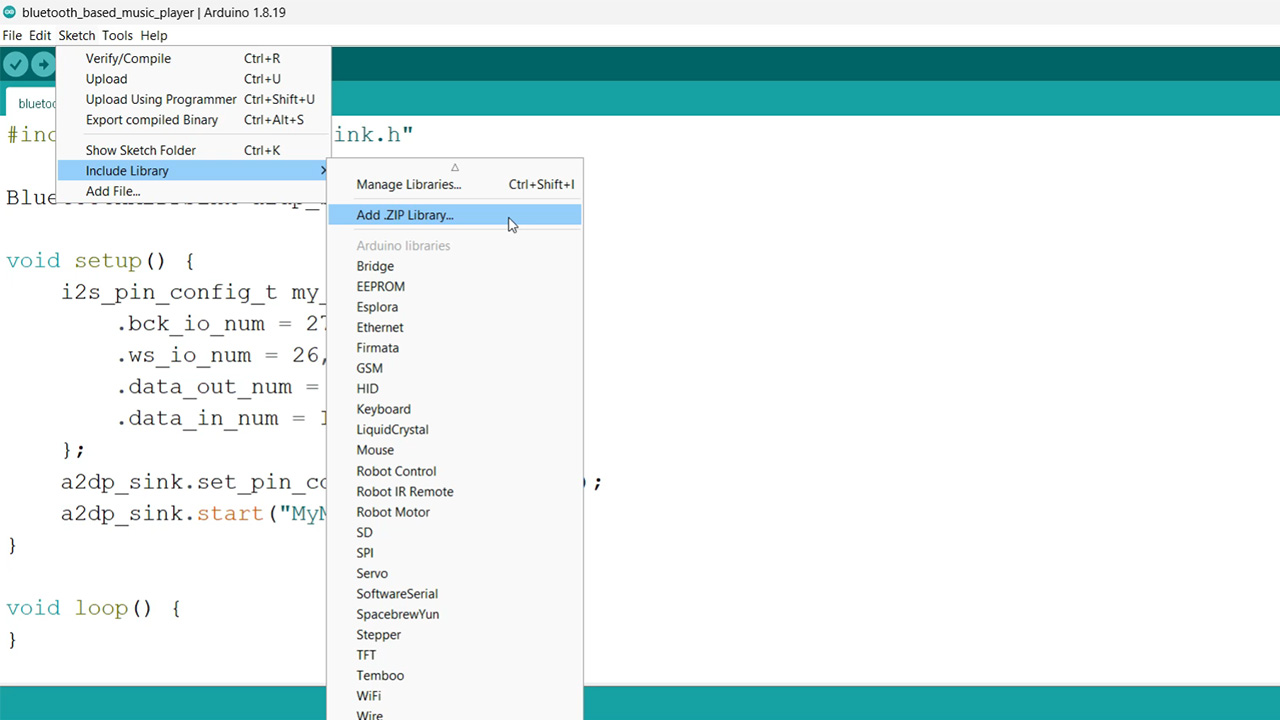Select Add .ZIP Library...
Image resolution: width=1280 pixels, height=720 pixels.
click(455, 215)
